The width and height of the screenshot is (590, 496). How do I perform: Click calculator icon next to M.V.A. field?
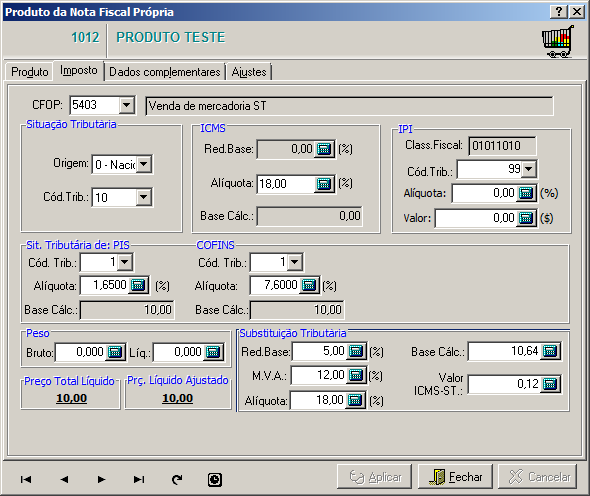tap(356, 375)
